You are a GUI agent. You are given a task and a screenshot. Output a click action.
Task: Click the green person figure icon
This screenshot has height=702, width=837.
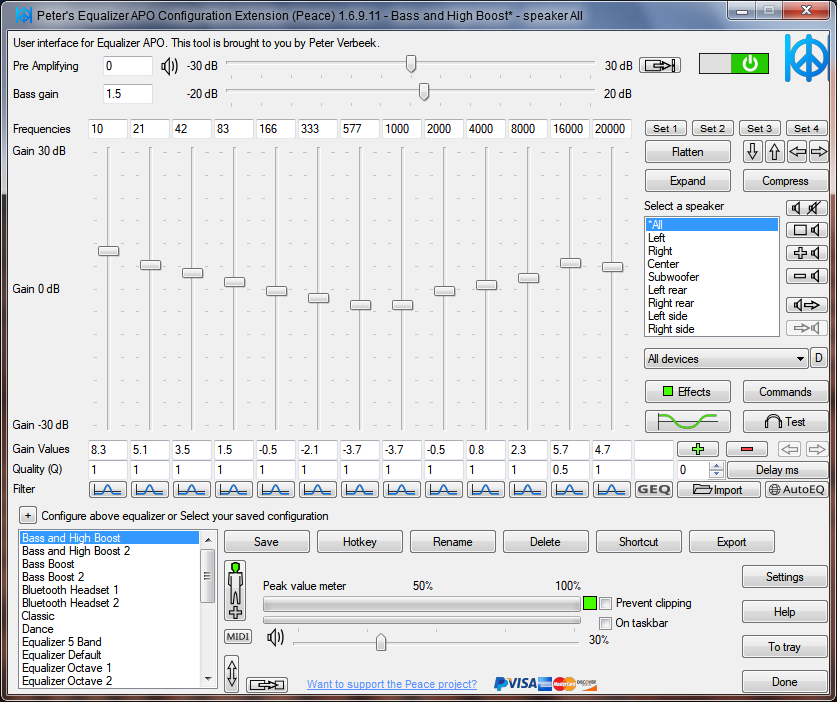(235, 590)
